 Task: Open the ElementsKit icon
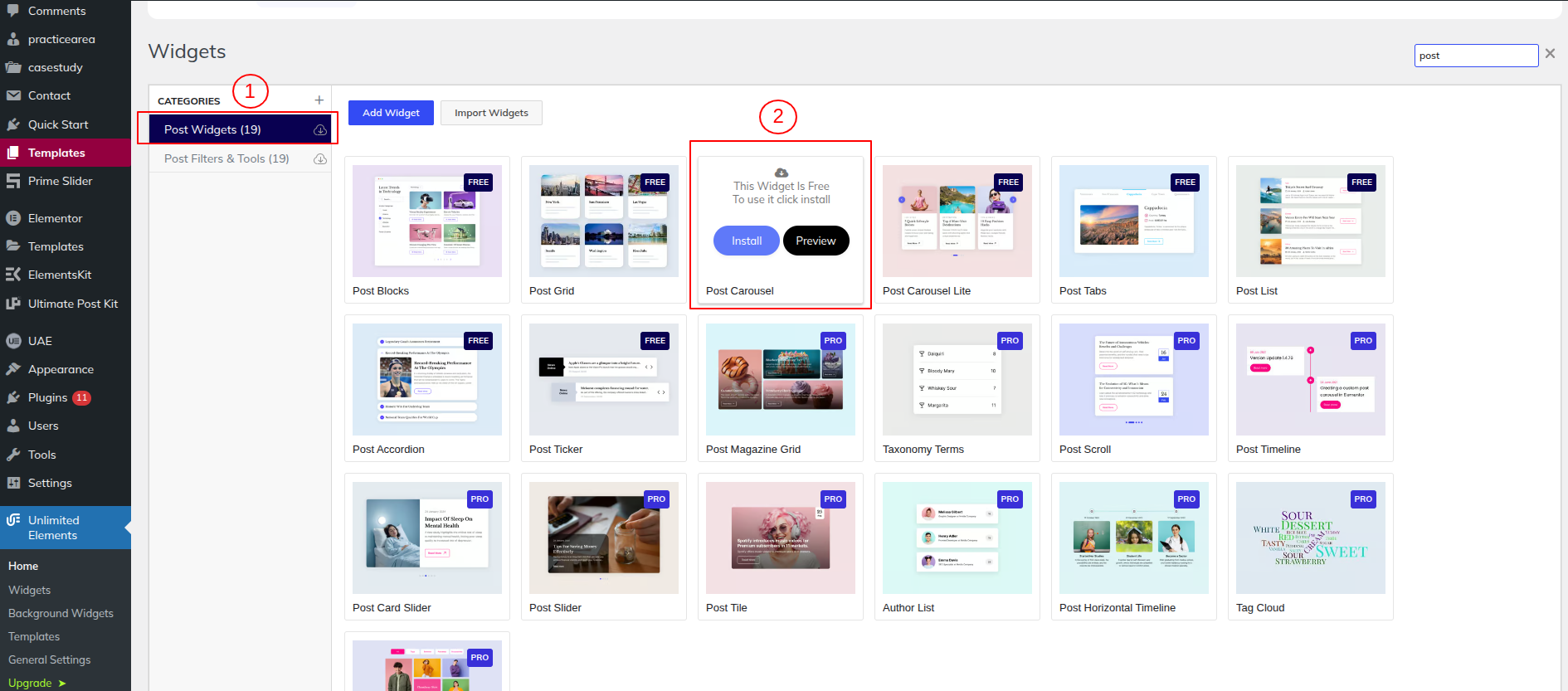(x=13, y=275)
